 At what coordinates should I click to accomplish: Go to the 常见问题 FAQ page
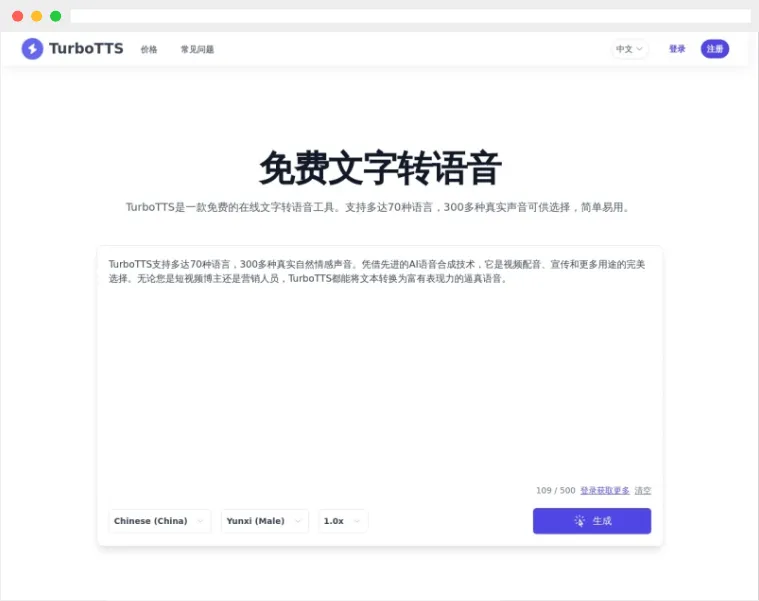click(x=197, y=49)
